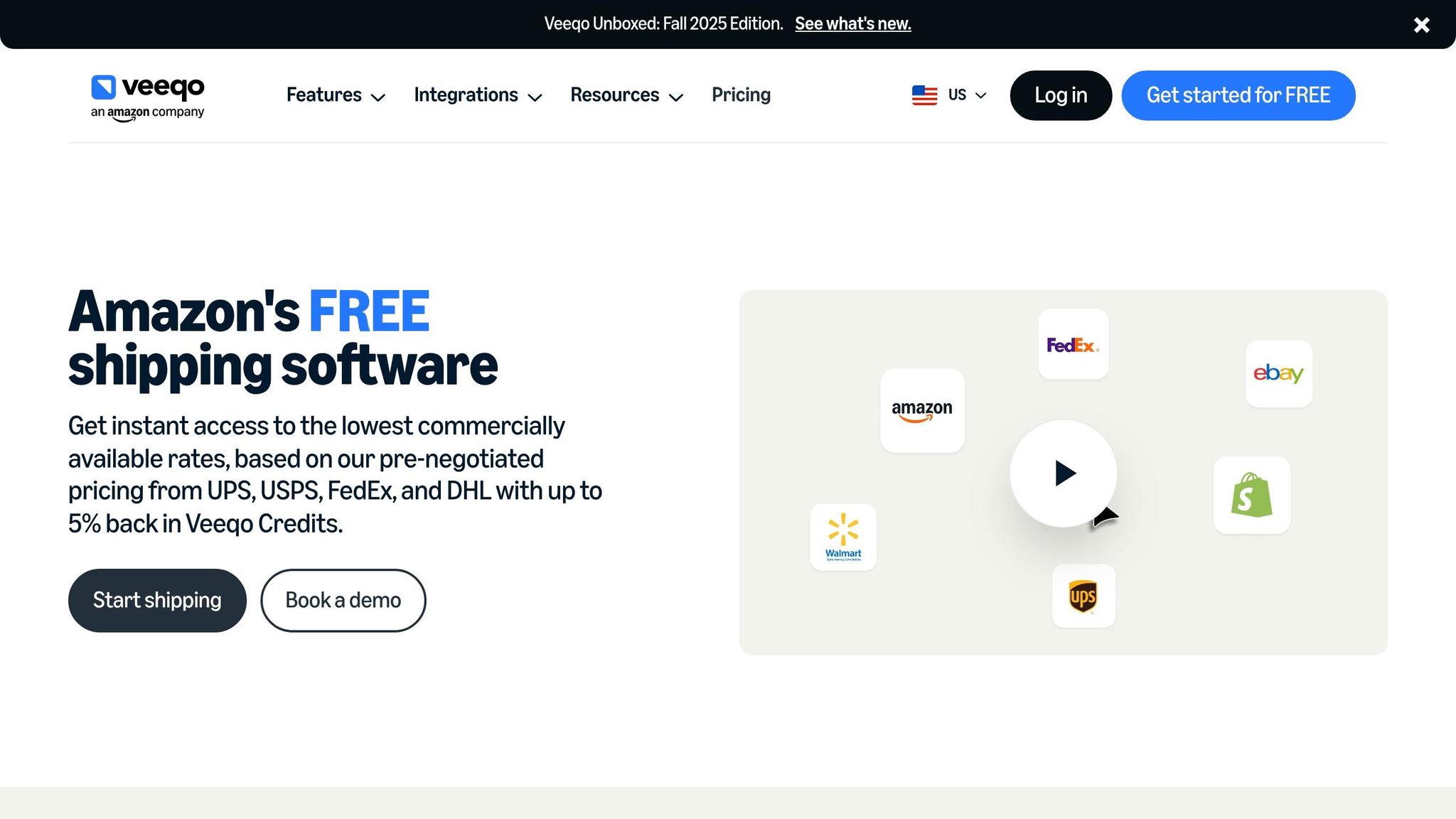This screenshot has height=819, width=1456.
Task: Dismiss the announcement banner with the X
Action: 1421,25
